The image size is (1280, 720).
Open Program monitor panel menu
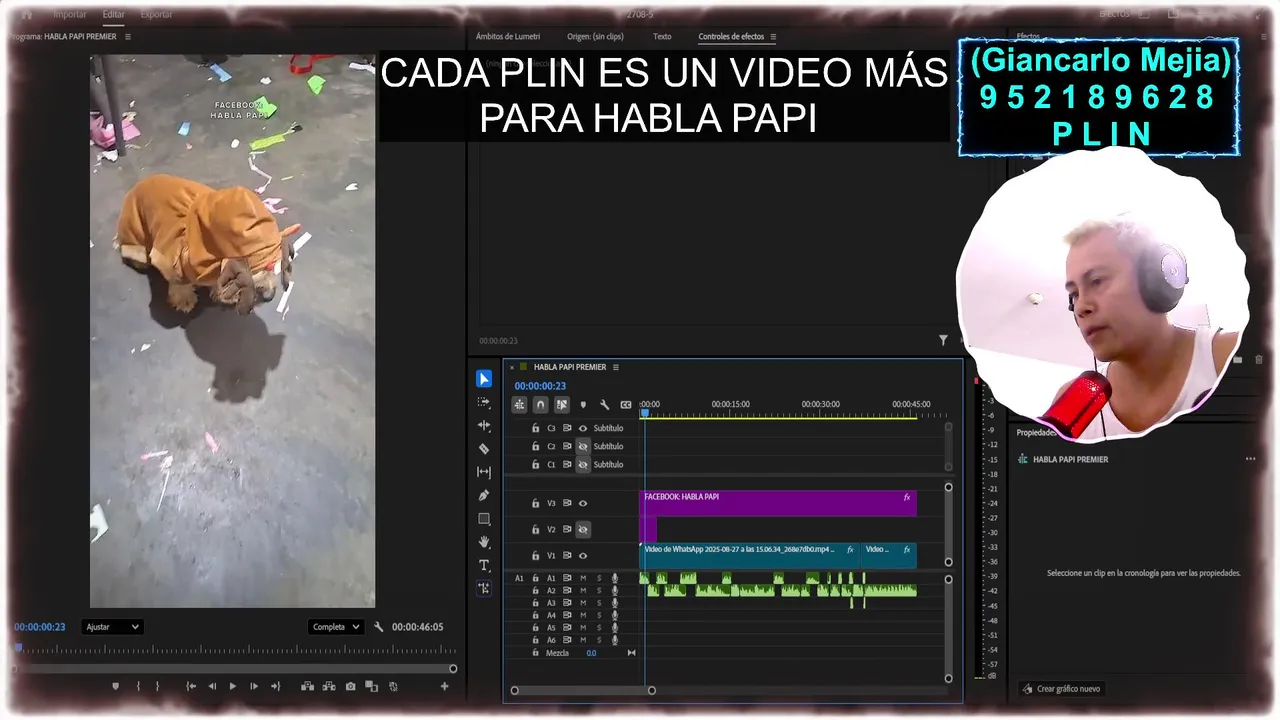pos(127,37)
